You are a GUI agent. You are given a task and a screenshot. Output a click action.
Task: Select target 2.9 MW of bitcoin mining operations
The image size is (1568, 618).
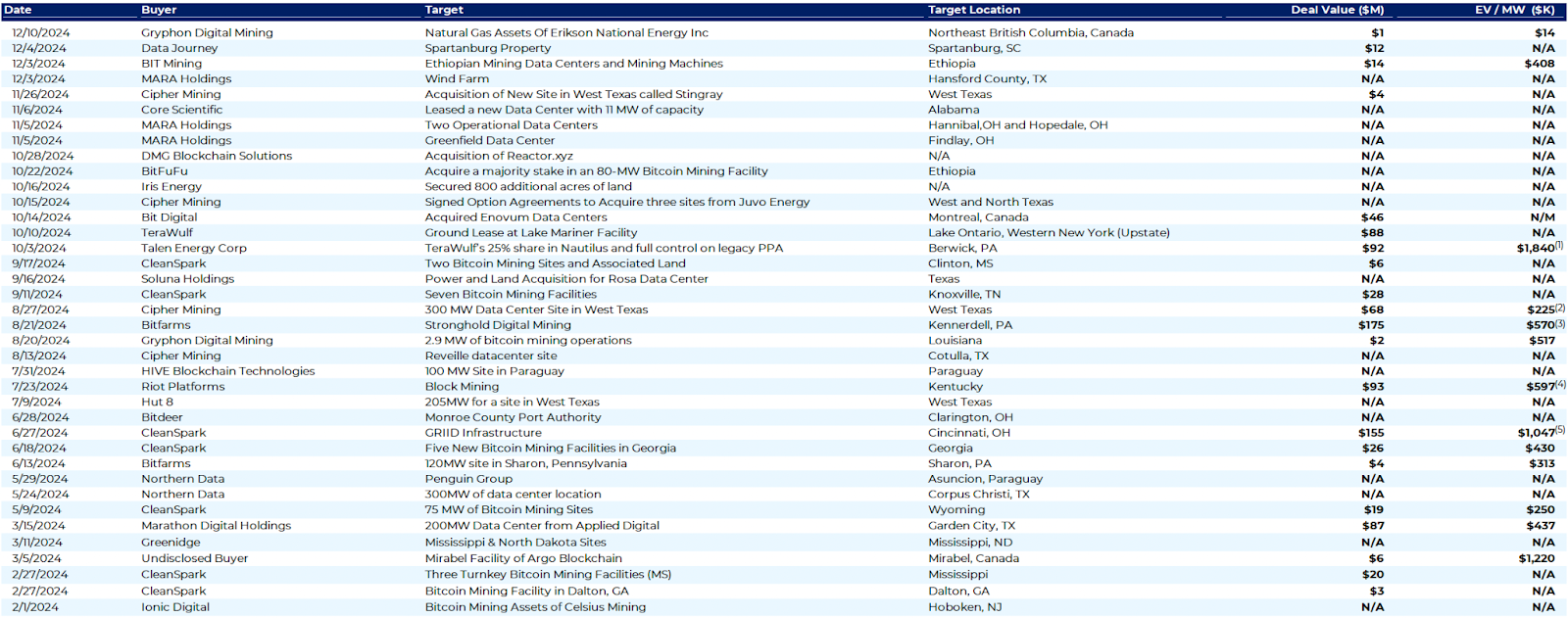pyautogui.click(x=528, y=341)
